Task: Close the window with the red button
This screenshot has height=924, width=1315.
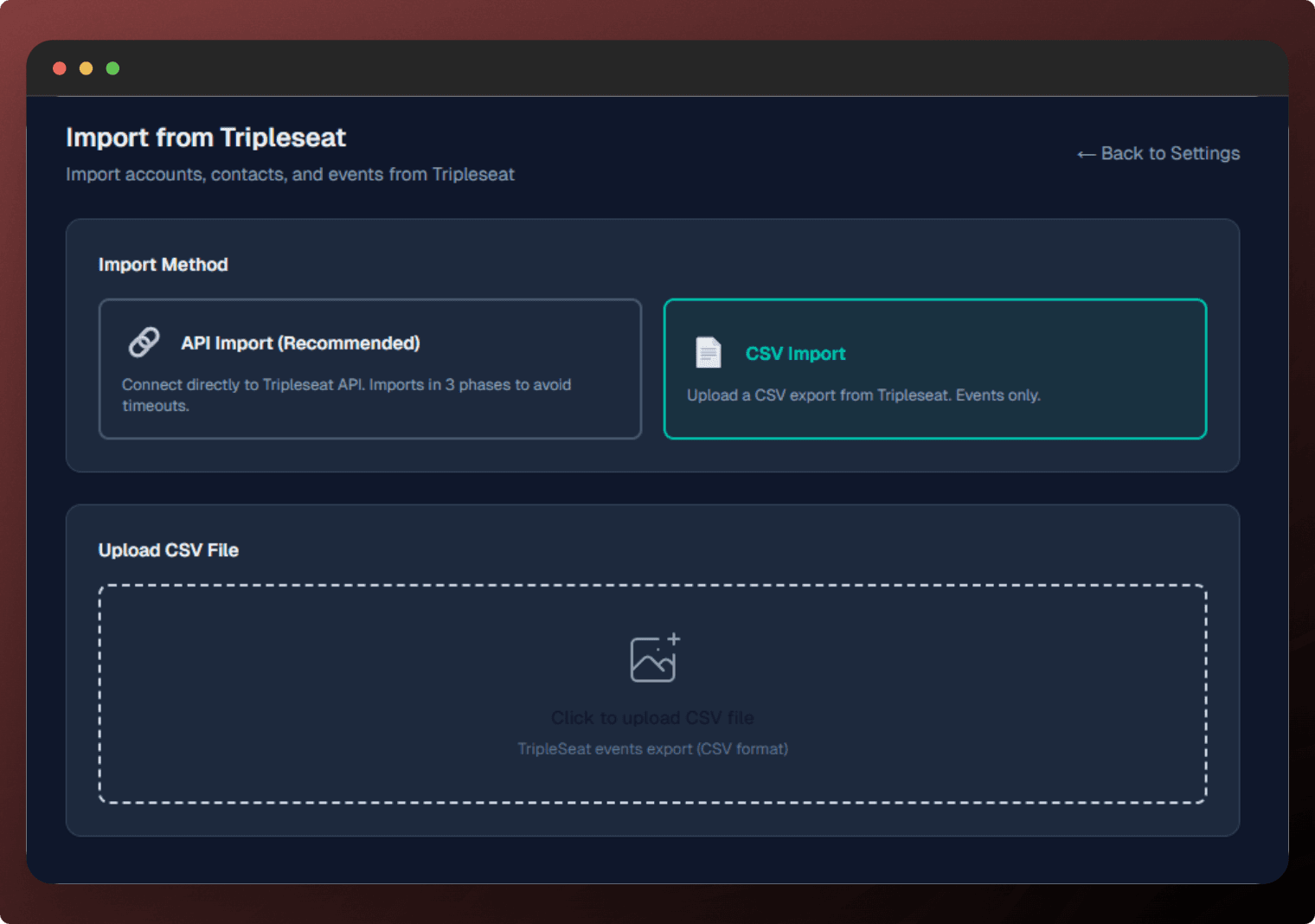Action: point(60,68)
